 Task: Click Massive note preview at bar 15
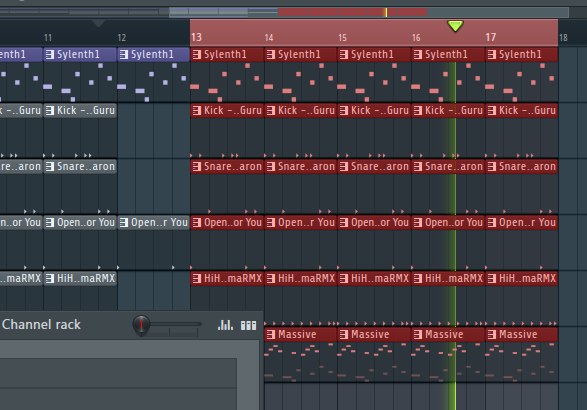(374, 362)
